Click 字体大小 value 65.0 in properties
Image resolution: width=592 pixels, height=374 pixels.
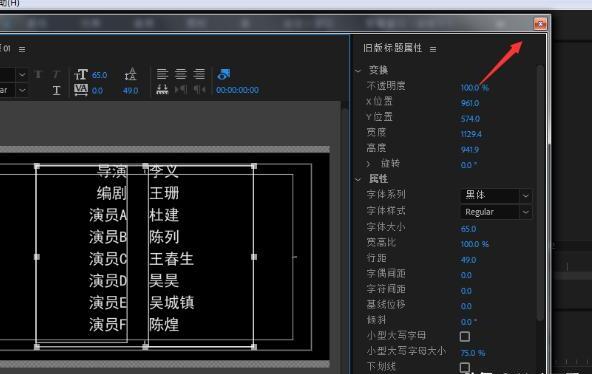(x=468, y=229)
